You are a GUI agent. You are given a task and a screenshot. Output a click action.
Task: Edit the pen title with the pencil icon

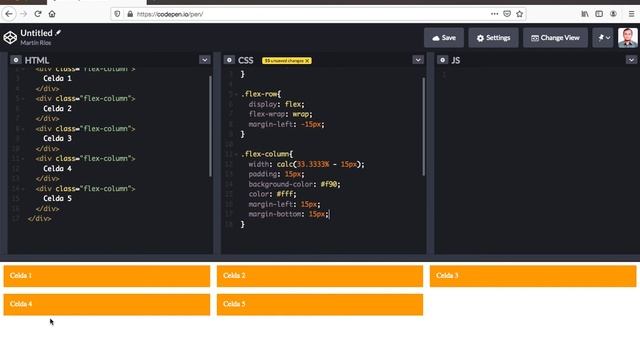click(x=58, y=33)
